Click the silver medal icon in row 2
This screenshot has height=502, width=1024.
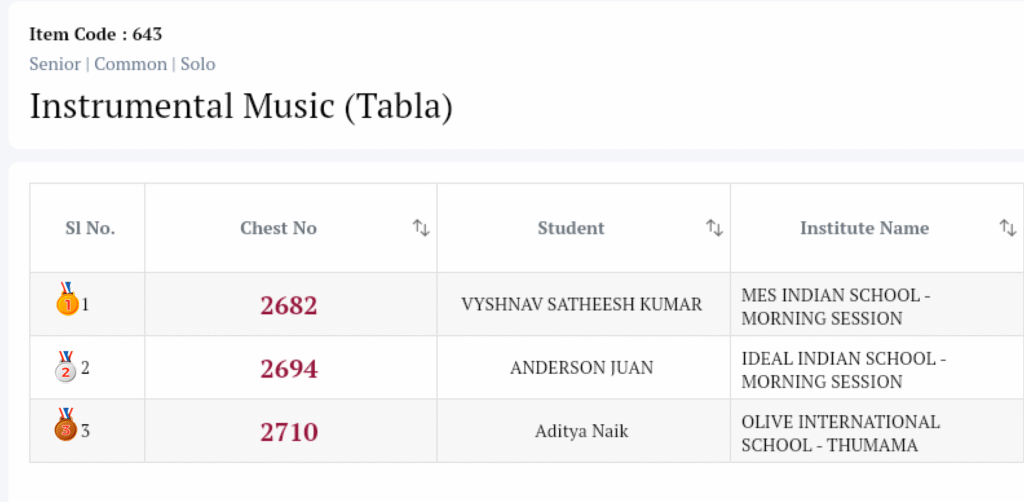tap(66, 367)
